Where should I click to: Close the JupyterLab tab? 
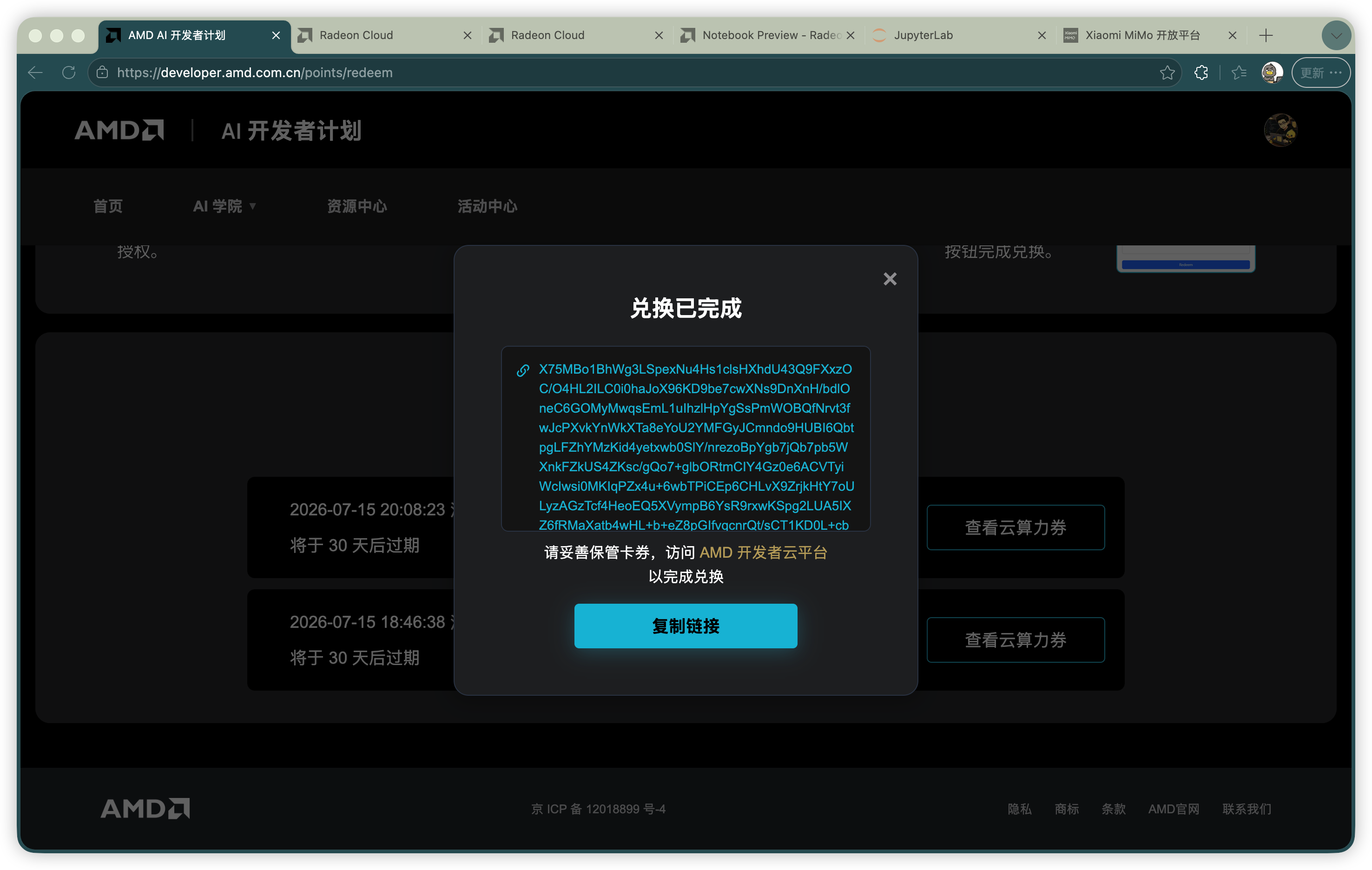1042,35
